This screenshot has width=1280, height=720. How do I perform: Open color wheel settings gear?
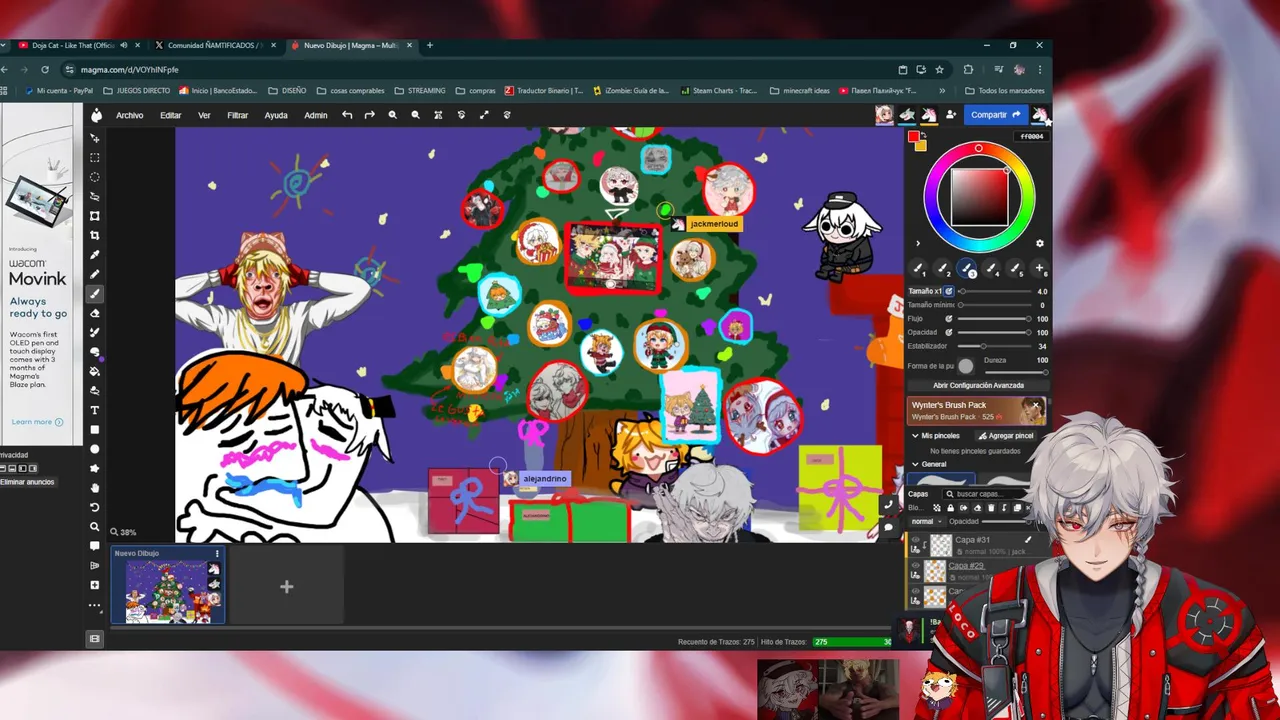point(1039,243)
